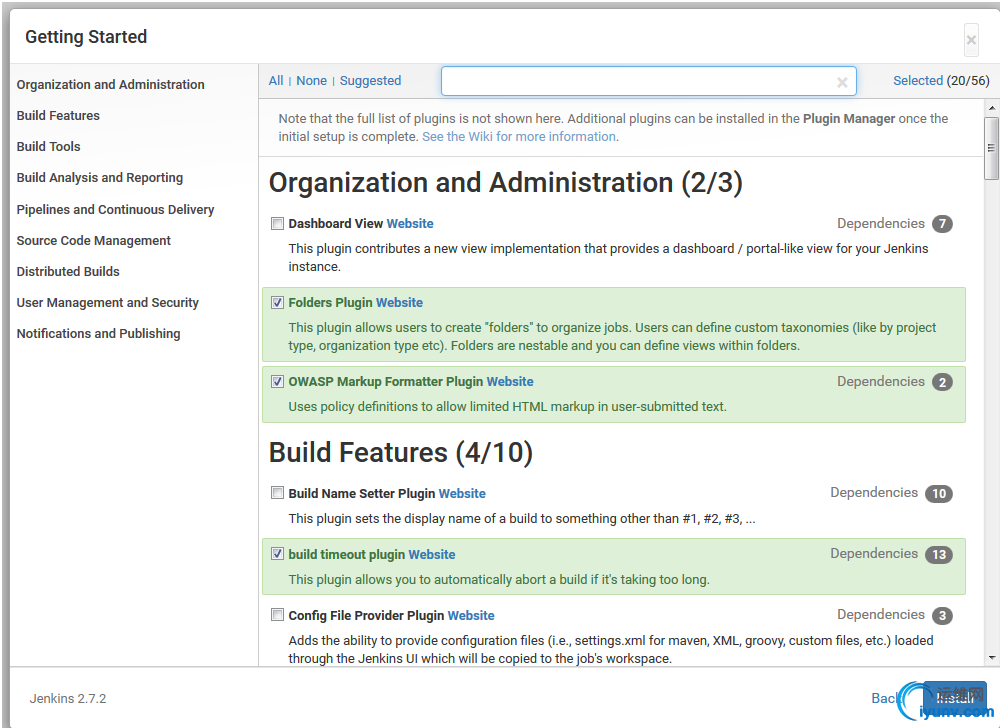
Task: Choose the Suggested plugins link
Action: pyautogui.click(x=371, y=81)
